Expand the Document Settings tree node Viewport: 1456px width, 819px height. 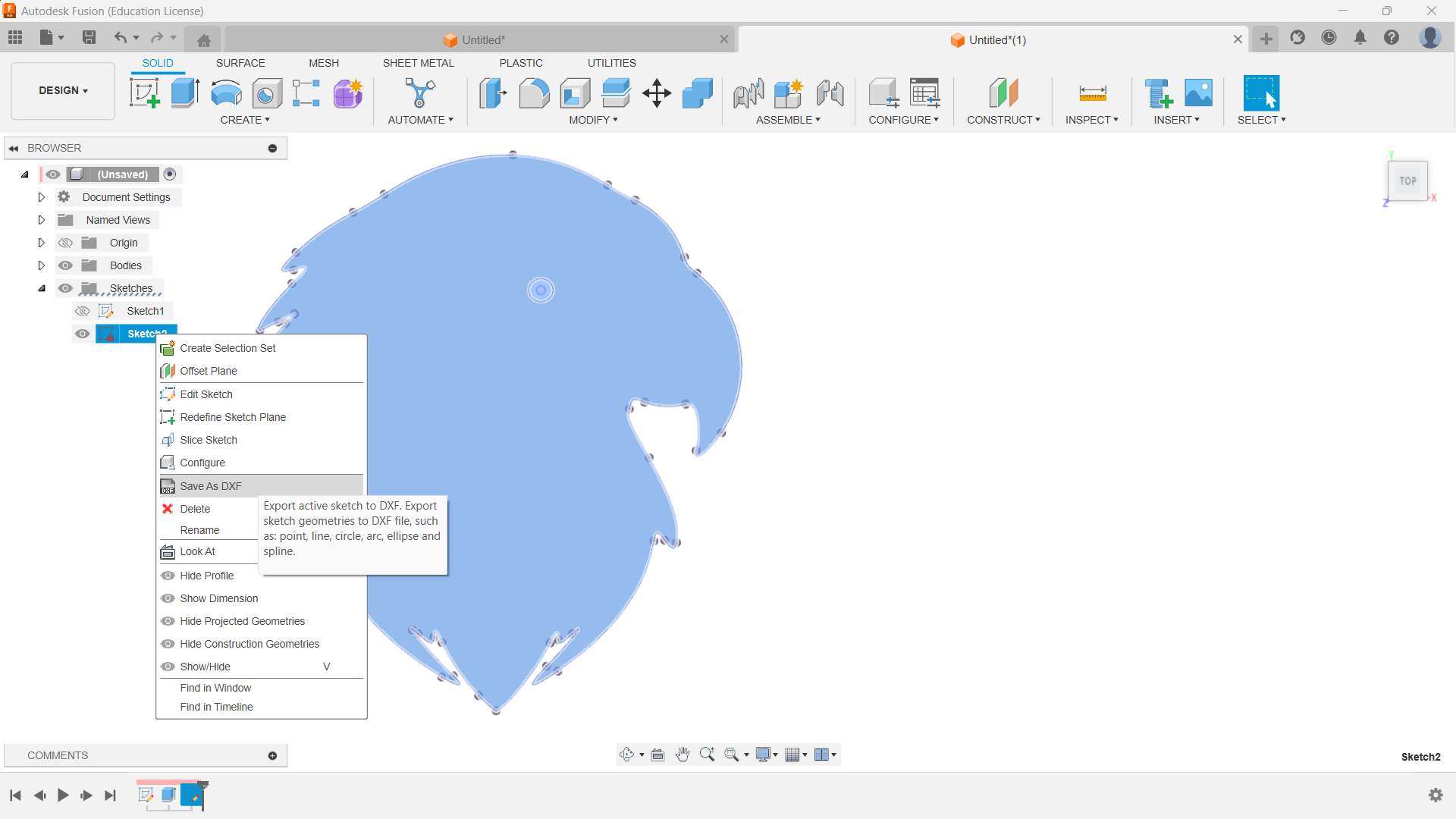point(42,197)
